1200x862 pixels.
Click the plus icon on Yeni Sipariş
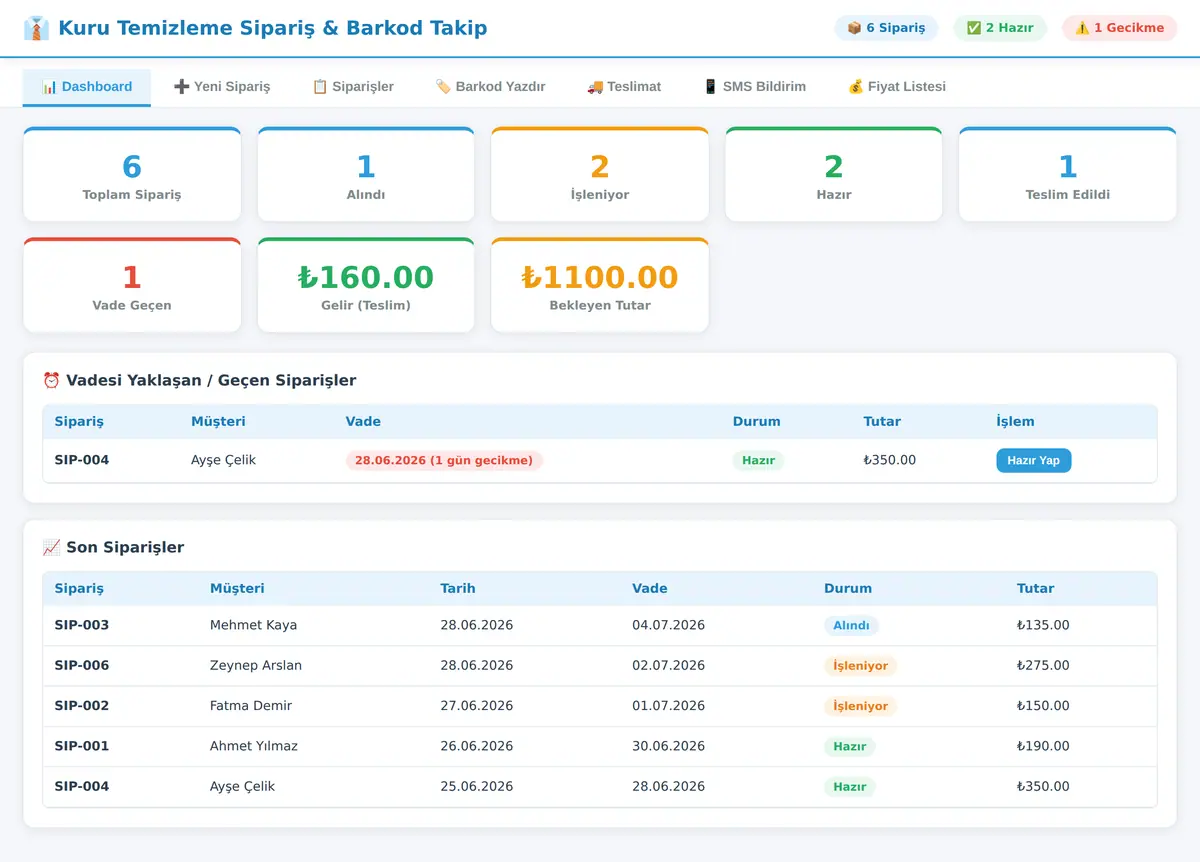click(x=181, y=87)
